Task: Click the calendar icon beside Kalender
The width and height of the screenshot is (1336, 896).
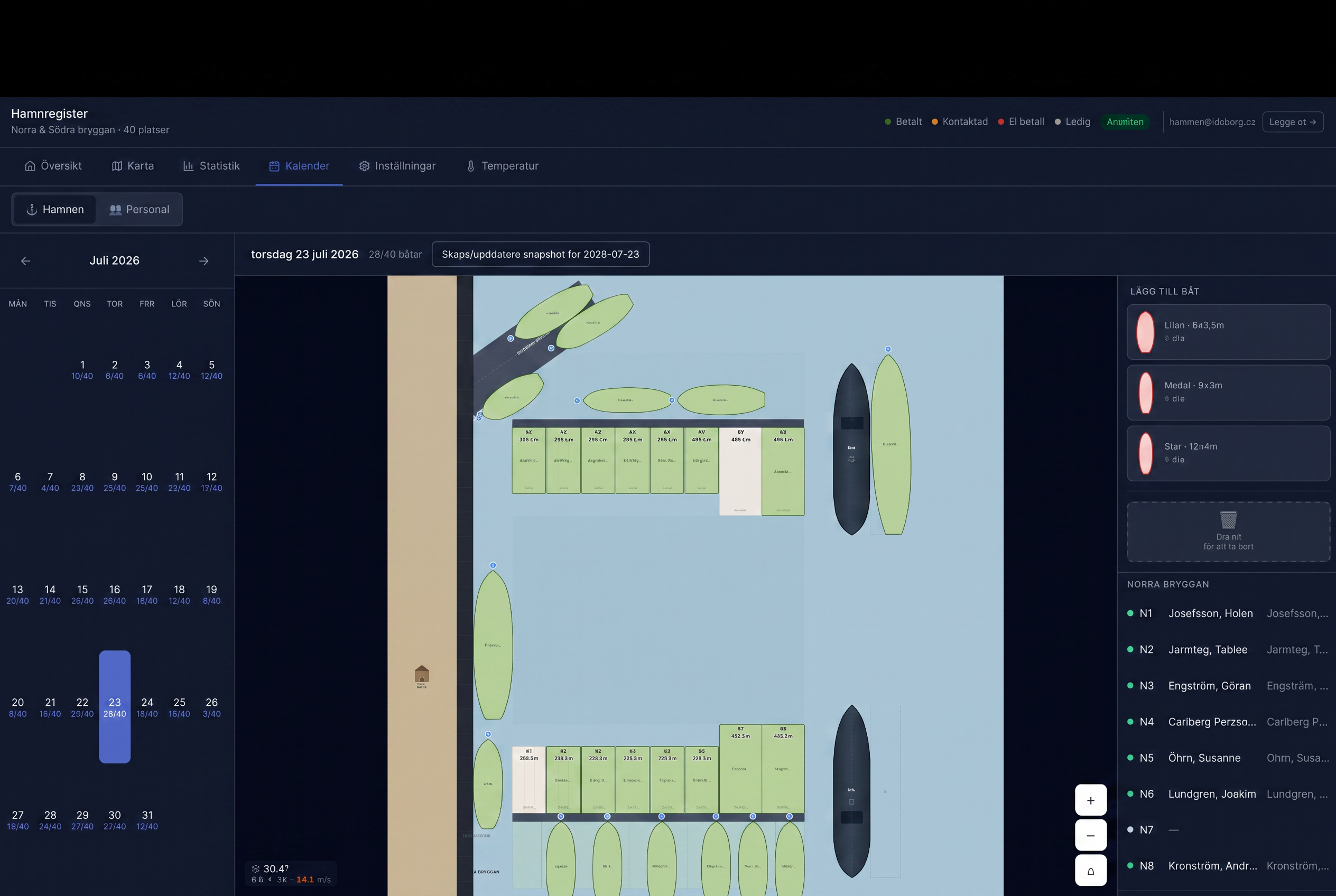Action: tap(274, 166)
